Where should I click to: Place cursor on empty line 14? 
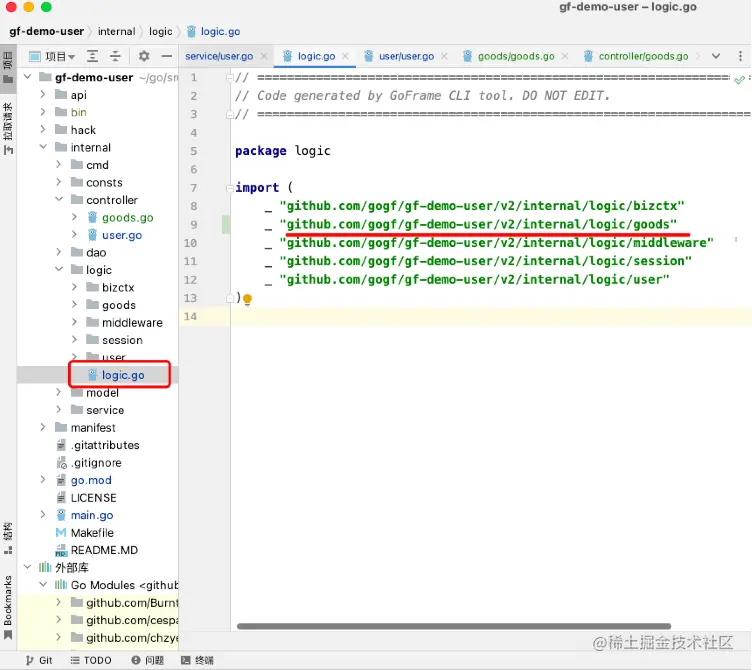pos(490,317)
